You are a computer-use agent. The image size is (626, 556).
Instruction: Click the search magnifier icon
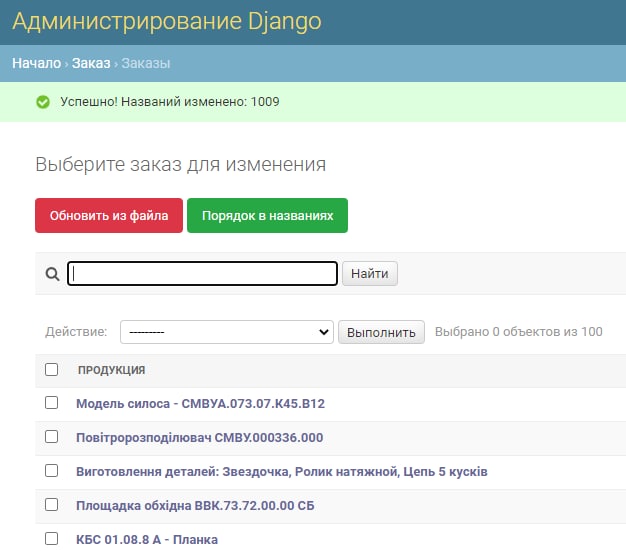52,274
